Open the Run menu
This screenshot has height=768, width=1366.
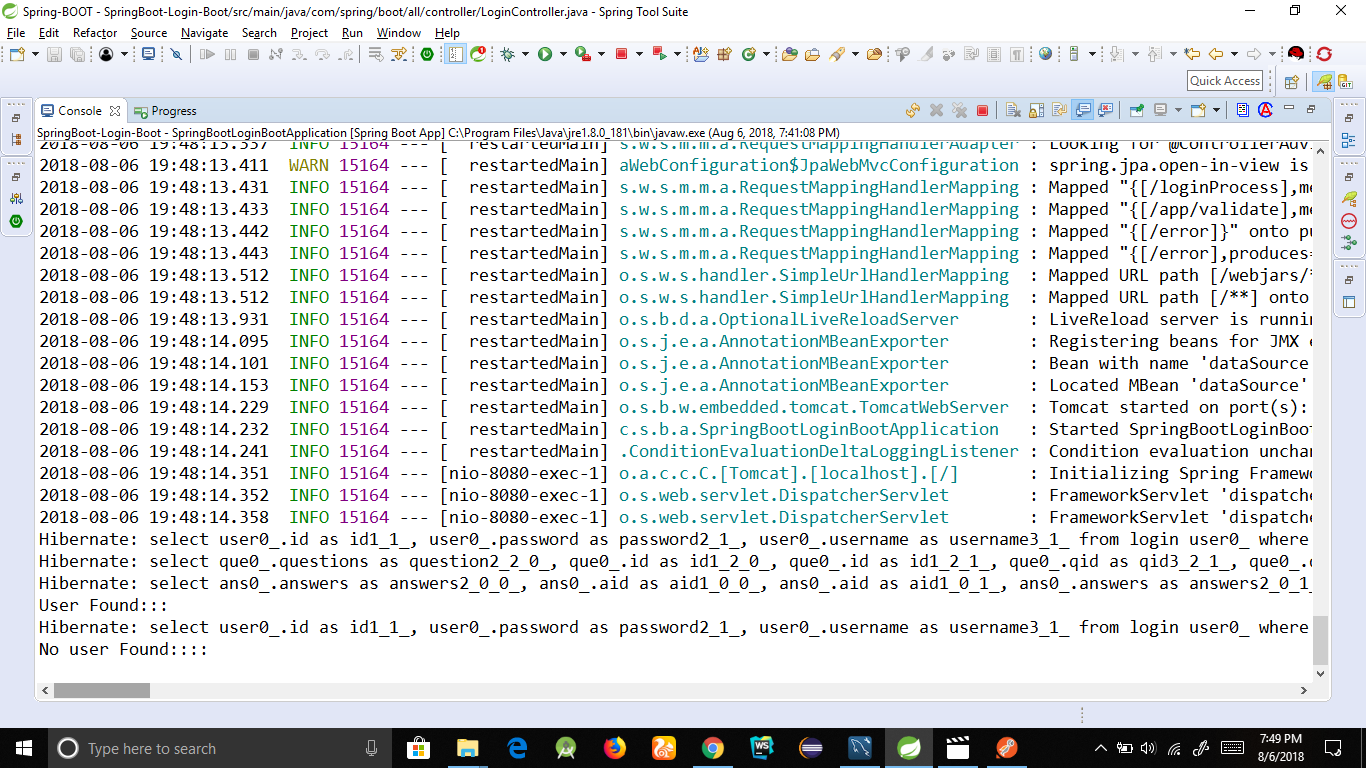tap(352, 32)
